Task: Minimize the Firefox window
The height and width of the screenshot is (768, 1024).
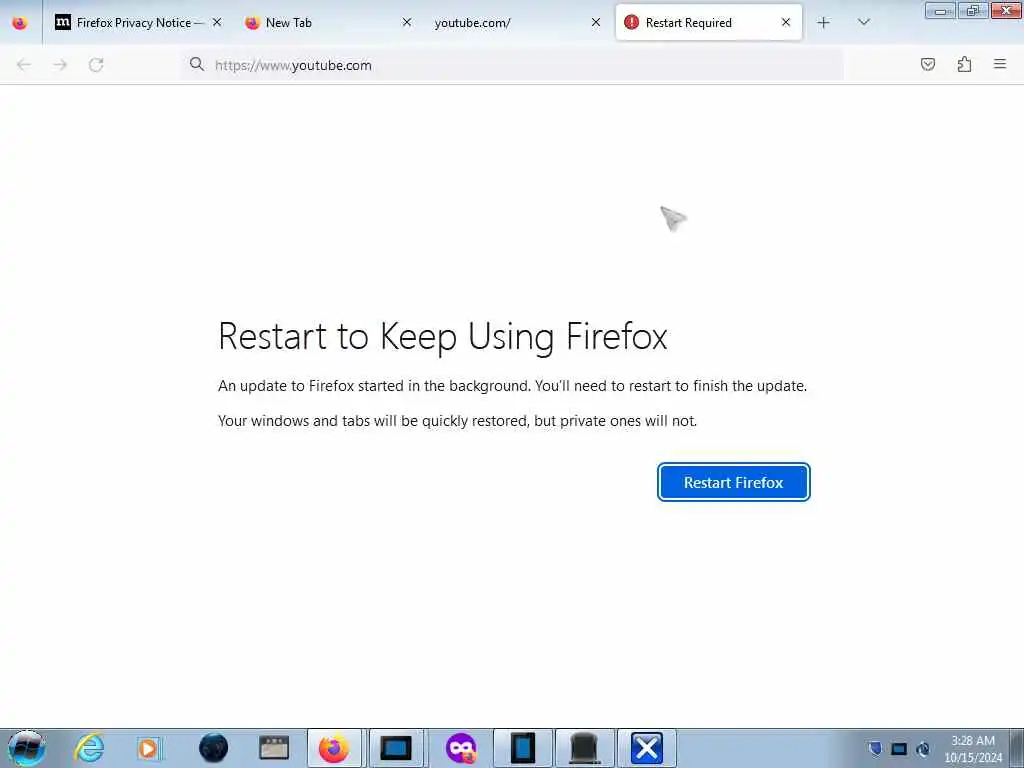Action: tap(940, 10)
